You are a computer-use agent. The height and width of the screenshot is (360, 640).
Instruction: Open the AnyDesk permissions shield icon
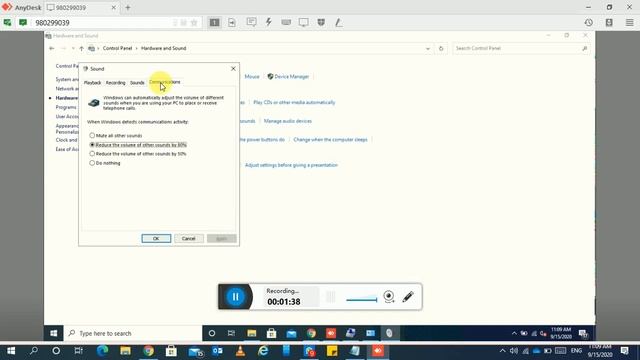coord(321,22)
